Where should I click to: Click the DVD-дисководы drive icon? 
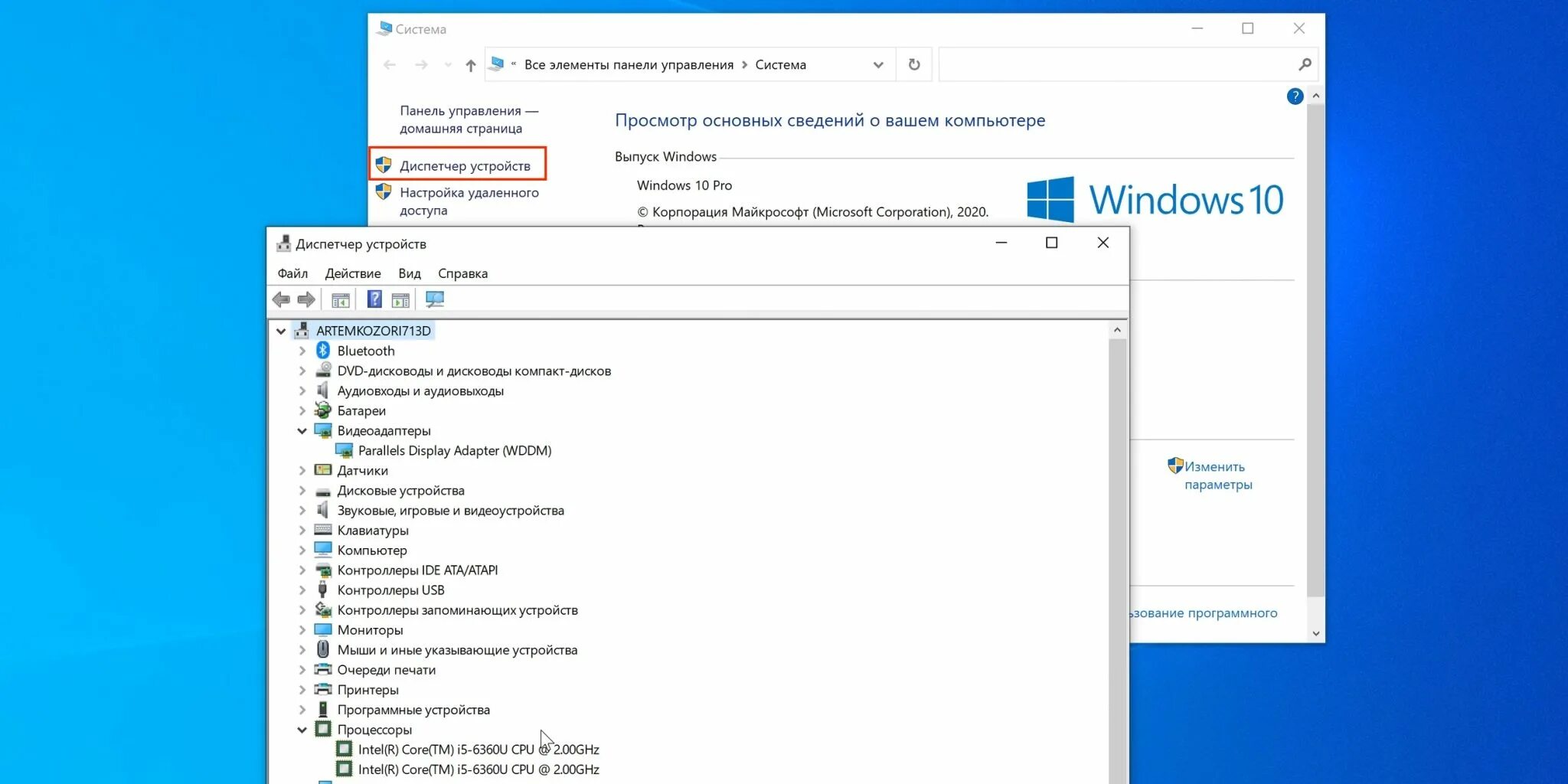pyautogui.click(x=323, y=371)
